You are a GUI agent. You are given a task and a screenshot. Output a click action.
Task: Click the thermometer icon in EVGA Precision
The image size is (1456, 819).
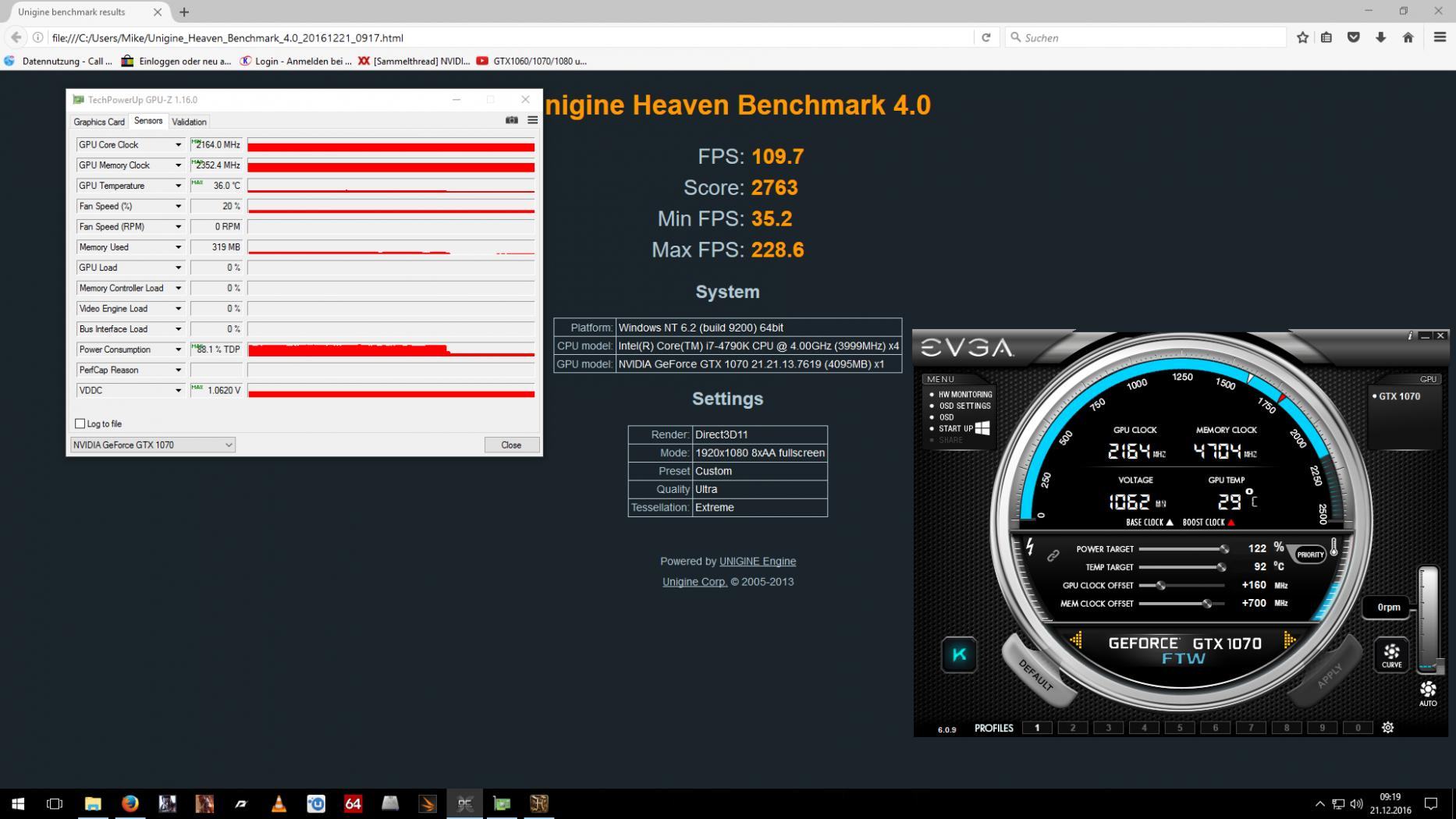pos(1334,547)
